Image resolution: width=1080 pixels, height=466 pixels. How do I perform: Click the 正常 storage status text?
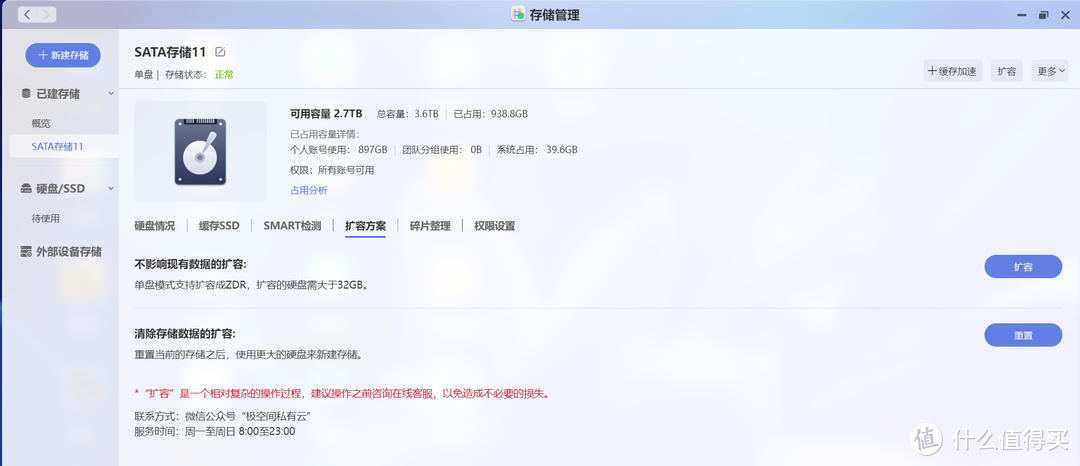[224, 74]
